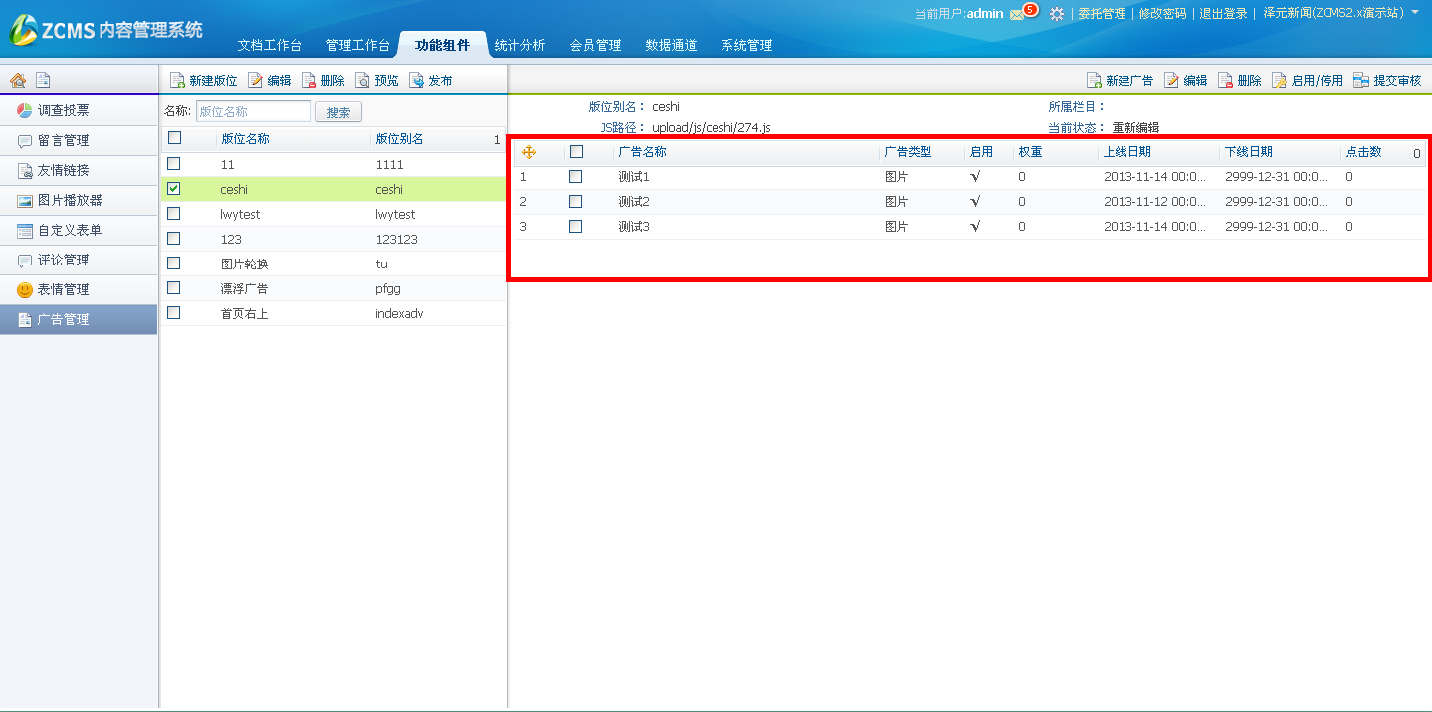The image size is (1432, 712).
Task: Focus the 版位名称 search input field
Action: coord(253,112)
